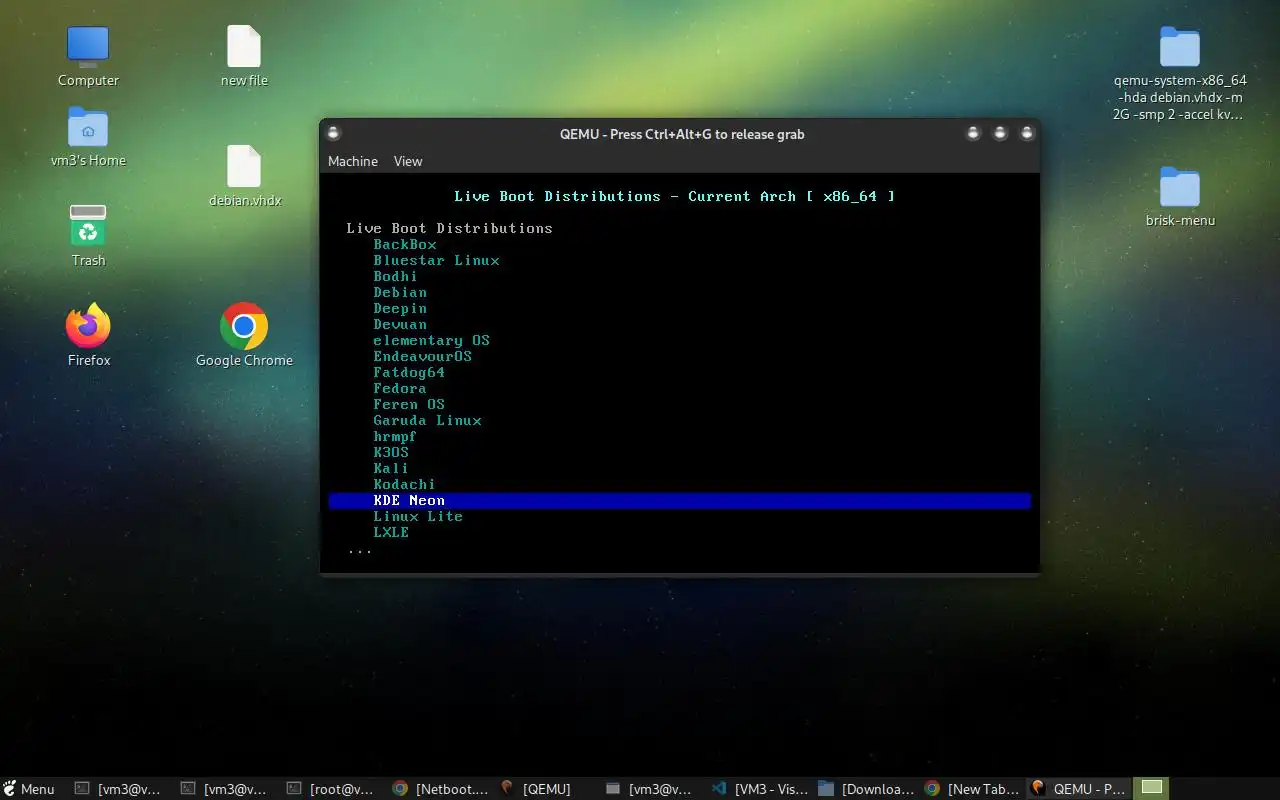Select Bodhi in the boot list
Screen dimensions: 1280x800
(395, 276)
